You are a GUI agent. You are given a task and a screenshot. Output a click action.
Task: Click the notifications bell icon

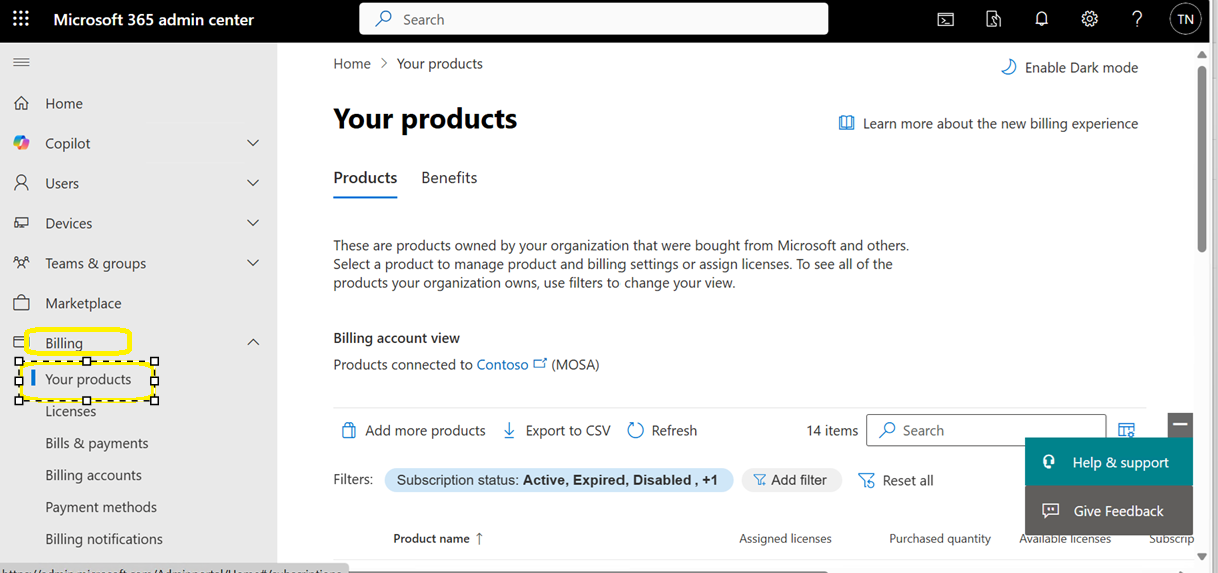click(x=1041, y=19)
